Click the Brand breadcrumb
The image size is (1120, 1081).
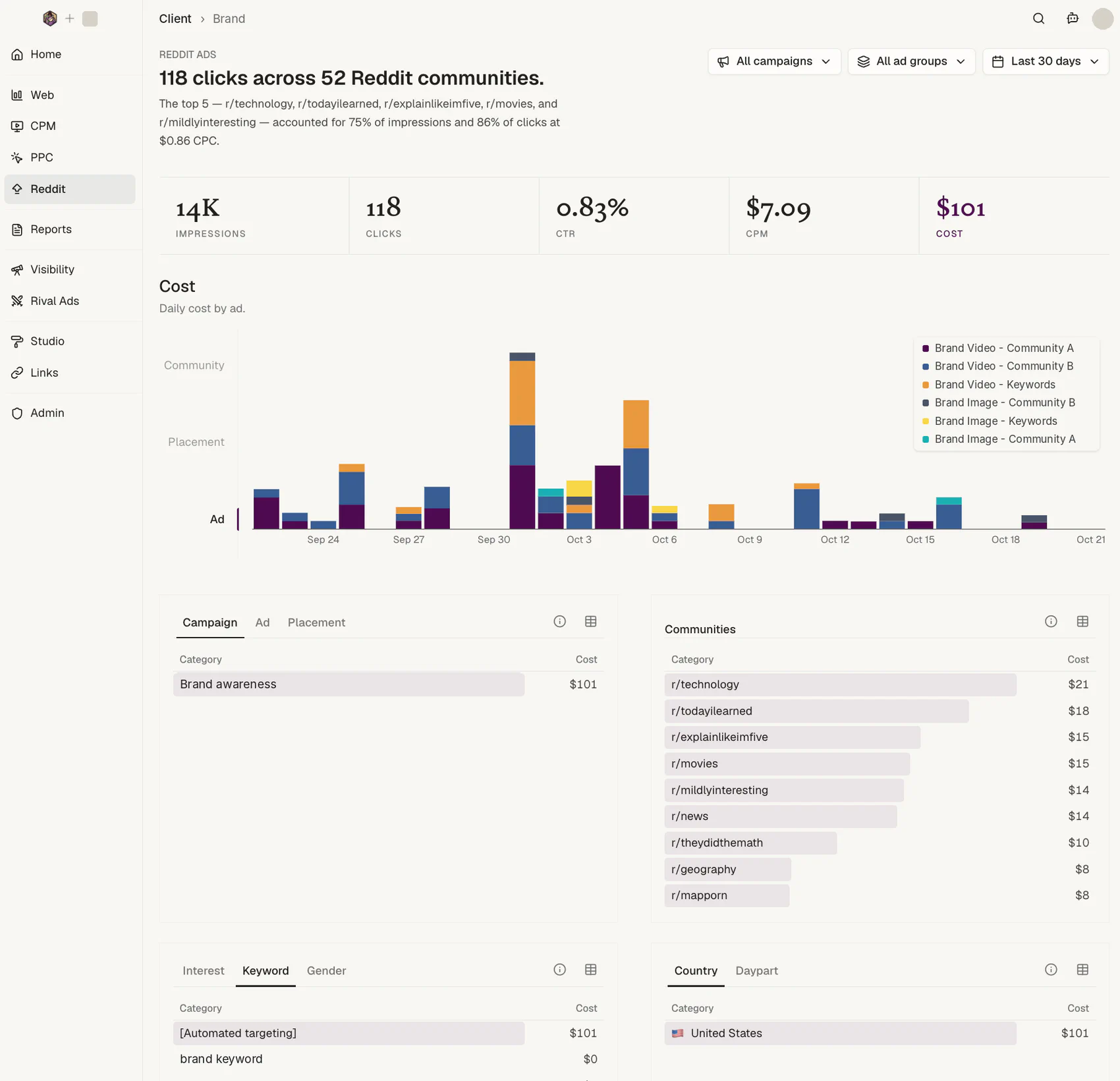(x=229, y=18)
